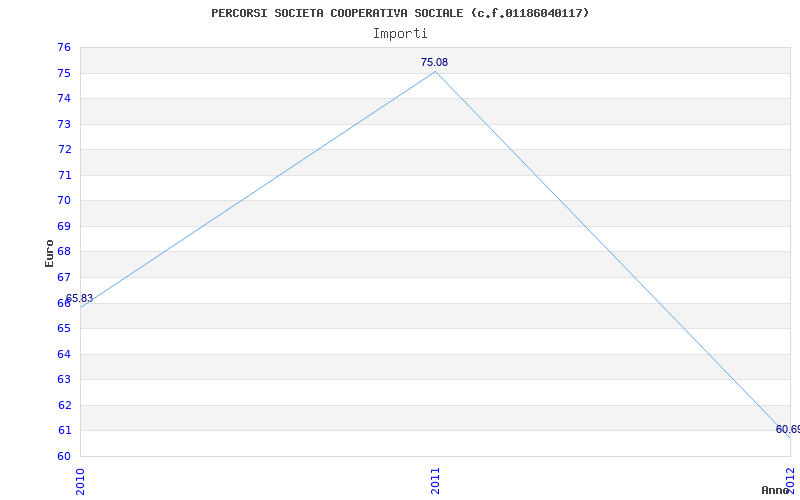Click the chart title PERCORSI SOCIETA COOPERATIVA SOCIALE

tap(400, 13)
